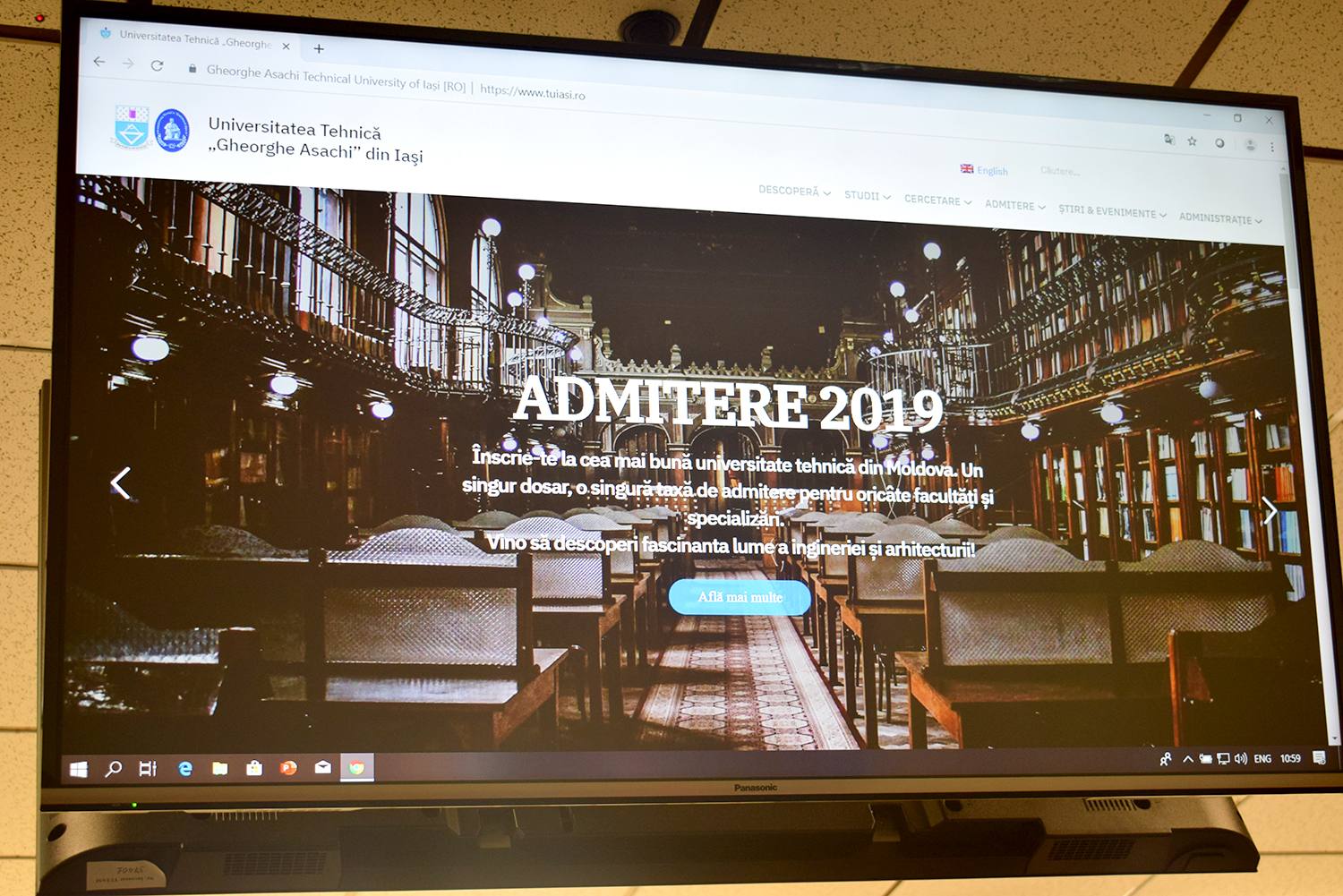The height and width of the screenshot is (896, 1343).
Task: Expand the ADMITERE menu
Action: point(1014,205)
